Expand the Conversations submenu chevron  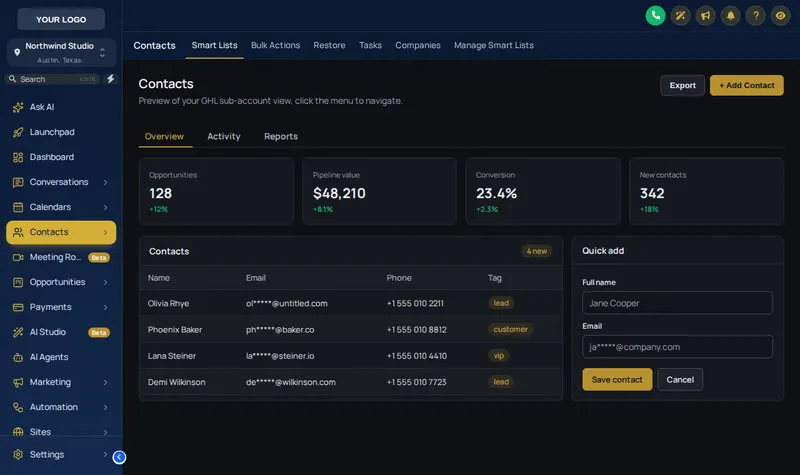tap(106, 182)
